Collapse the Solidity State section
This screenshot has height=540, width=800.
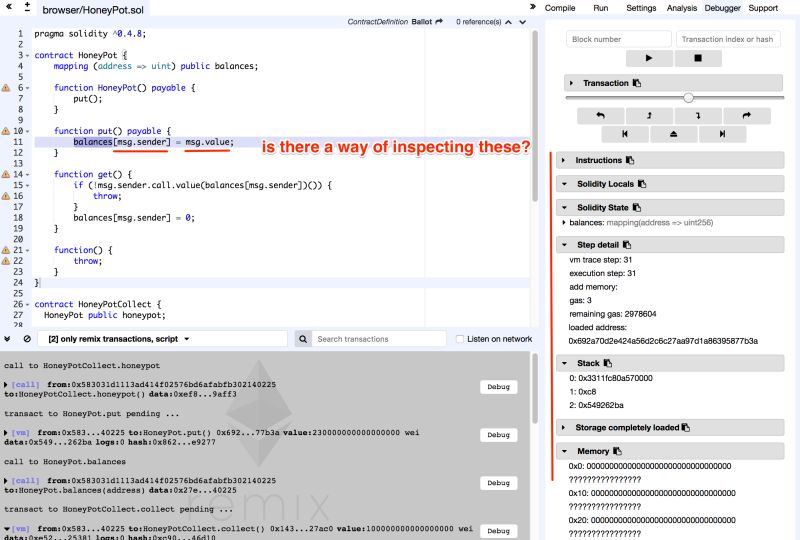tap(564, 208)
